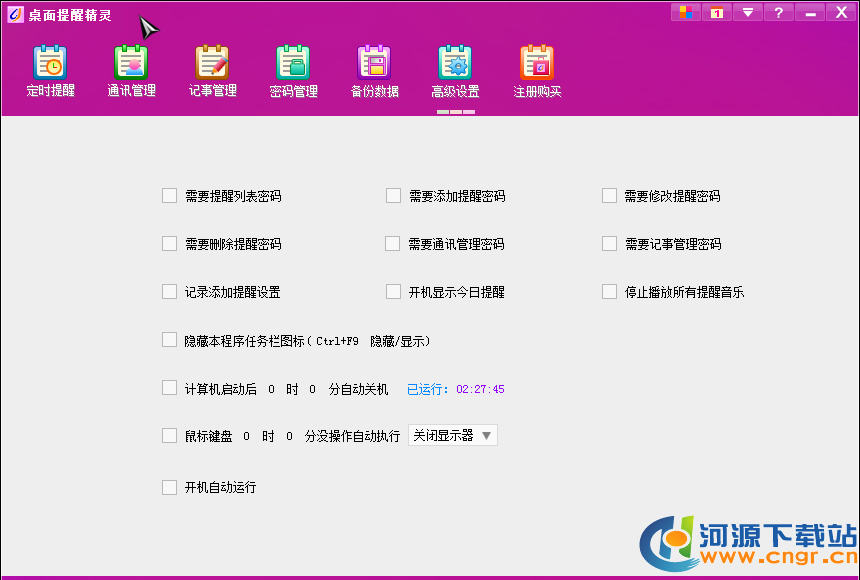Check 计算机启动后自动关机 option
This screenshot has width=860, height=580.
pos(169,388)
